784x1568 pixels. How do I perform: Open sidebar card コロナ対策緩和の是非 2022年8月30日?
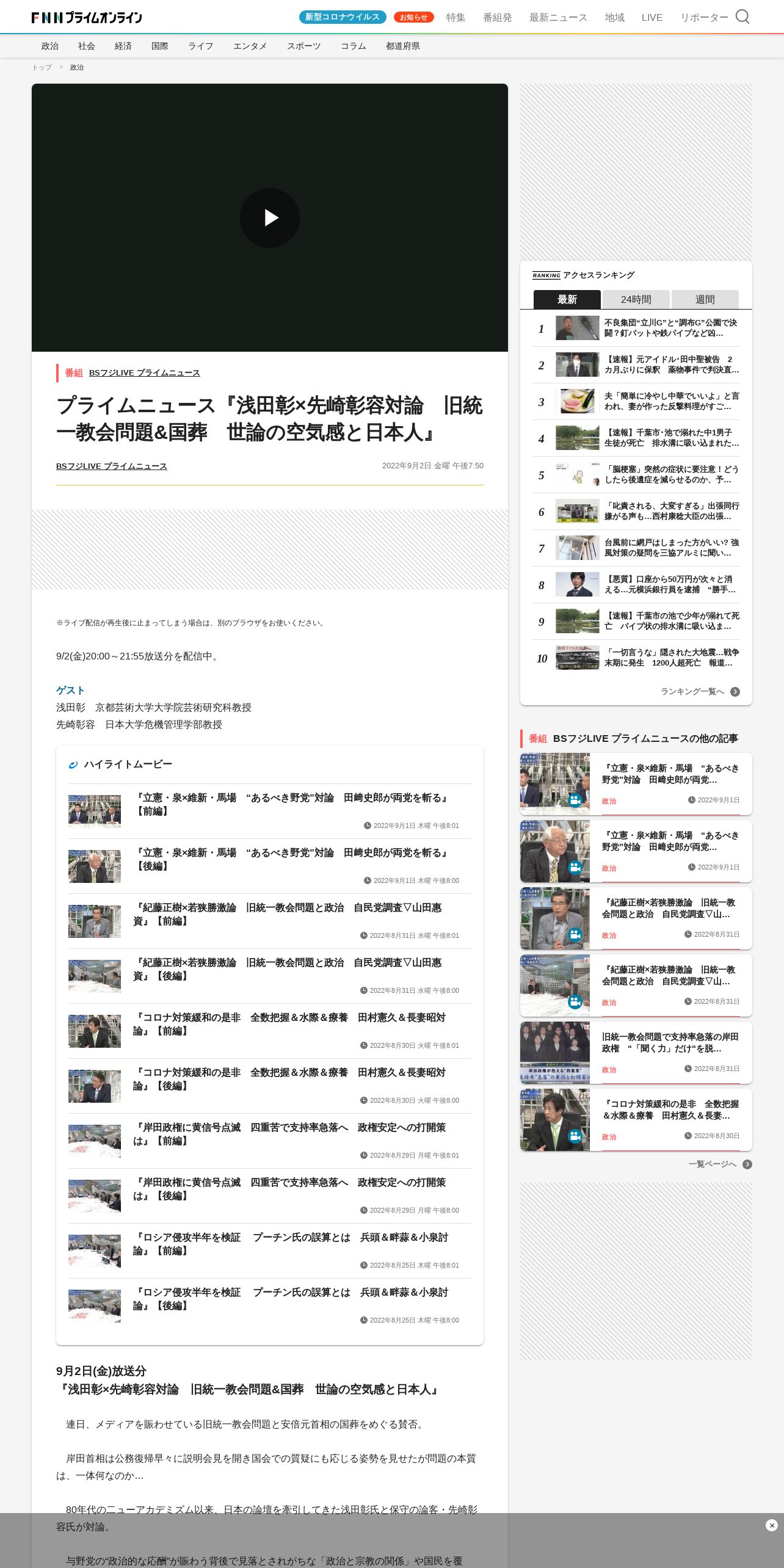click(636, 1120)
